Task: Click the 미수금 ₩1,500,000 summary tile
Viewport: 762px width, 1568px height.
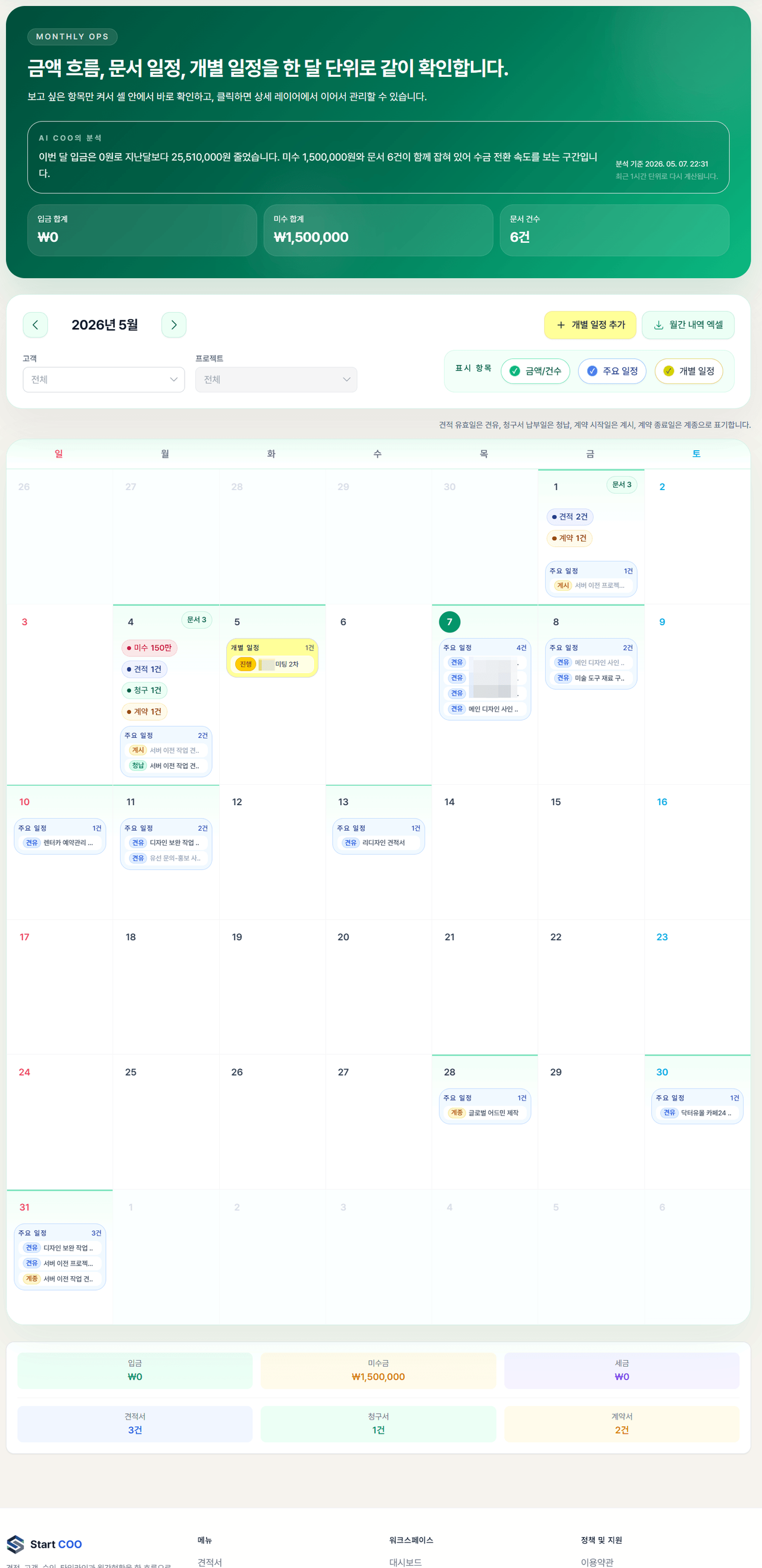Action: point(379,1371)
